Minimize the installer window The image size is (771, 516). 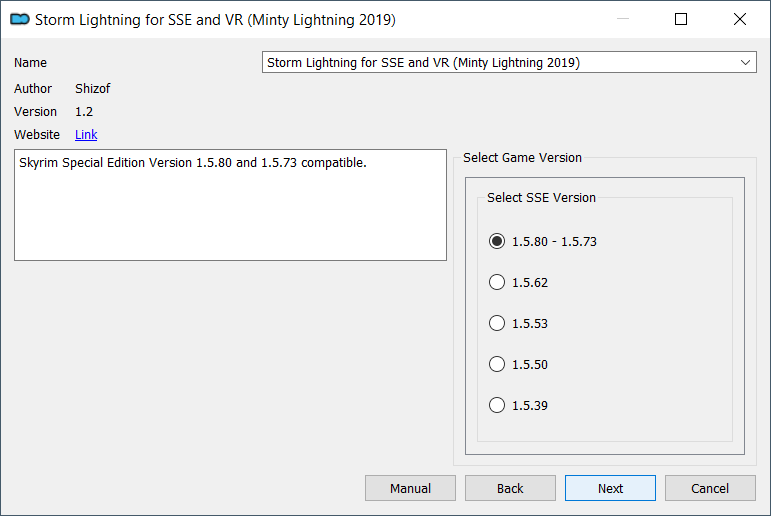tap(623, 19)
